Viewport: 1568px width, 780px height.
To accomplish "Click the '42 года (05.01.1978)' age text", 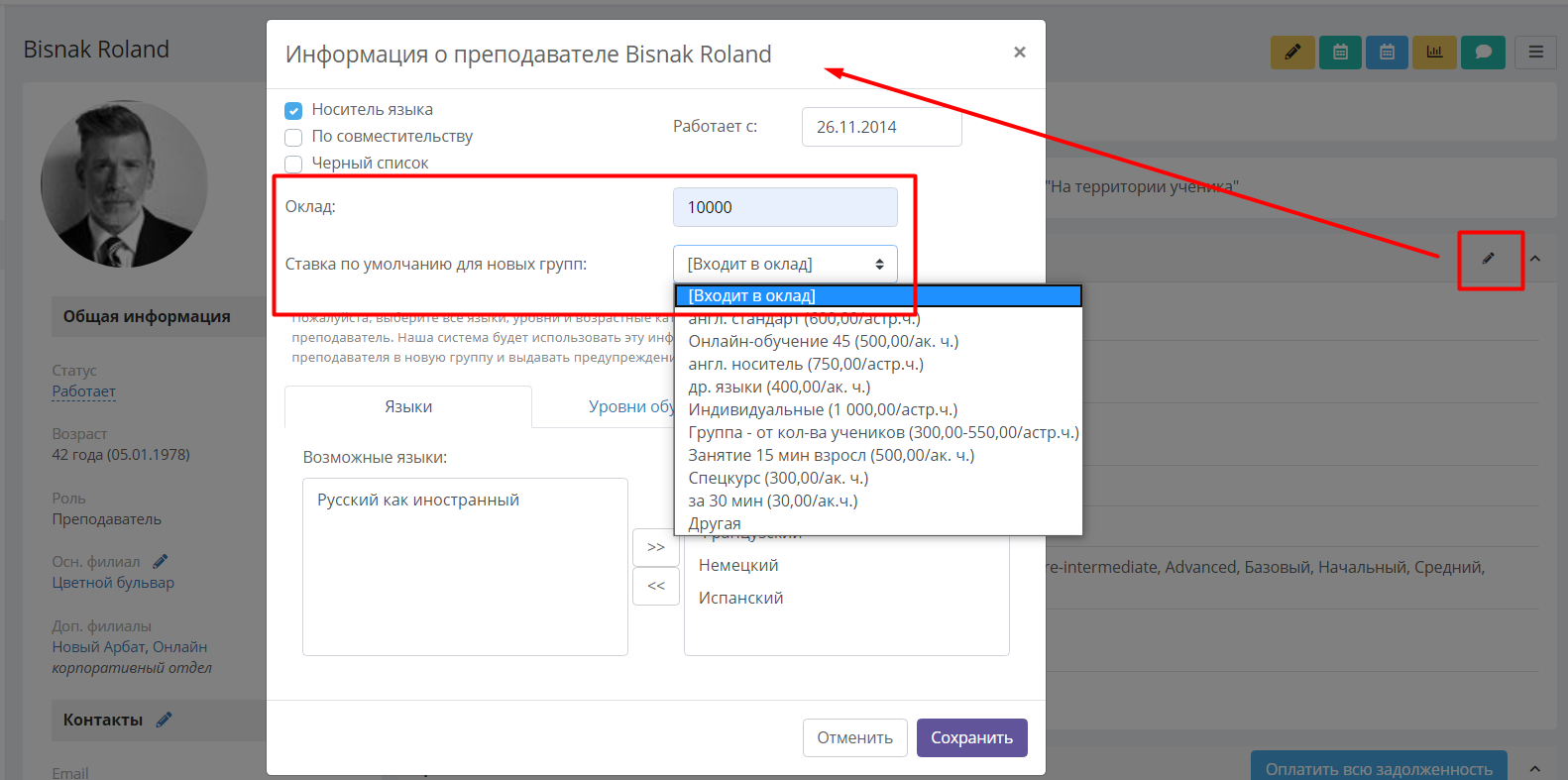I will pyautogui.click(x=121, y=455).
